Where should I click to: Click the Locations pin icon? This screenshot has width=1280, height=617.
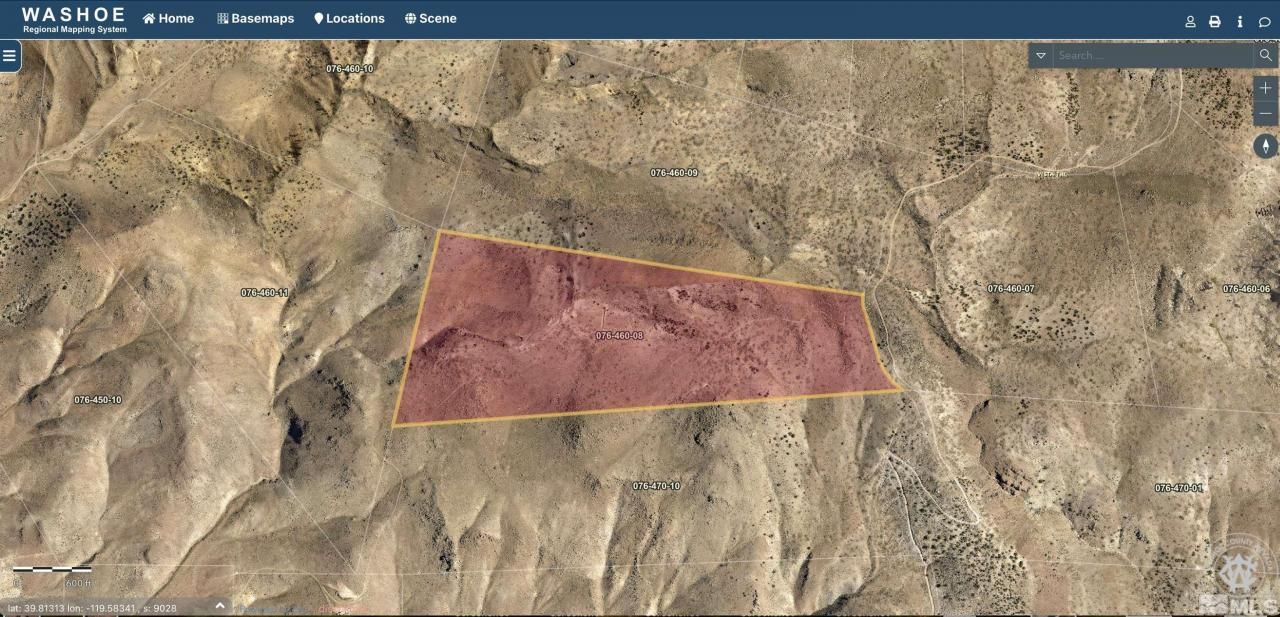[x=318, y=17]
